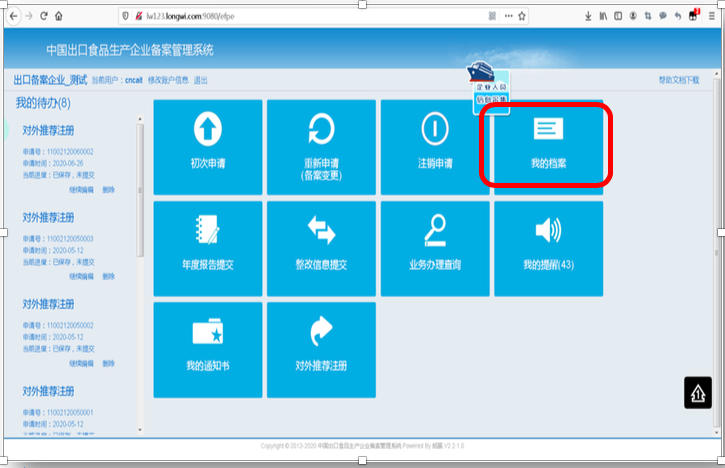725x468 pixels.
Task: Select the 年度报告提交 notebook tile
Action: coord(207,248)
